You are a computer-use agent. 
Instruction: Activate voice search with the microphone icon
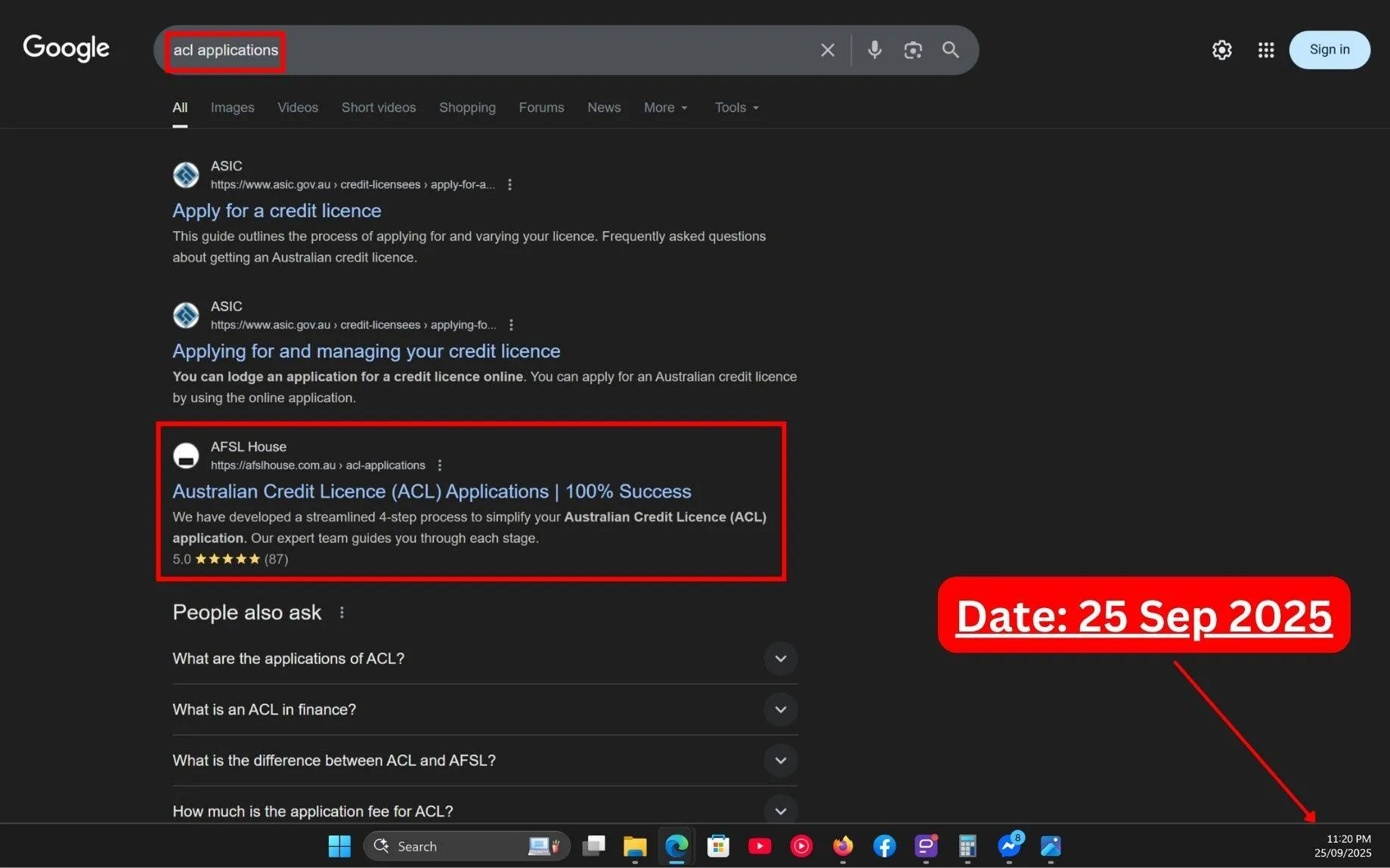[x=875, y=50]
